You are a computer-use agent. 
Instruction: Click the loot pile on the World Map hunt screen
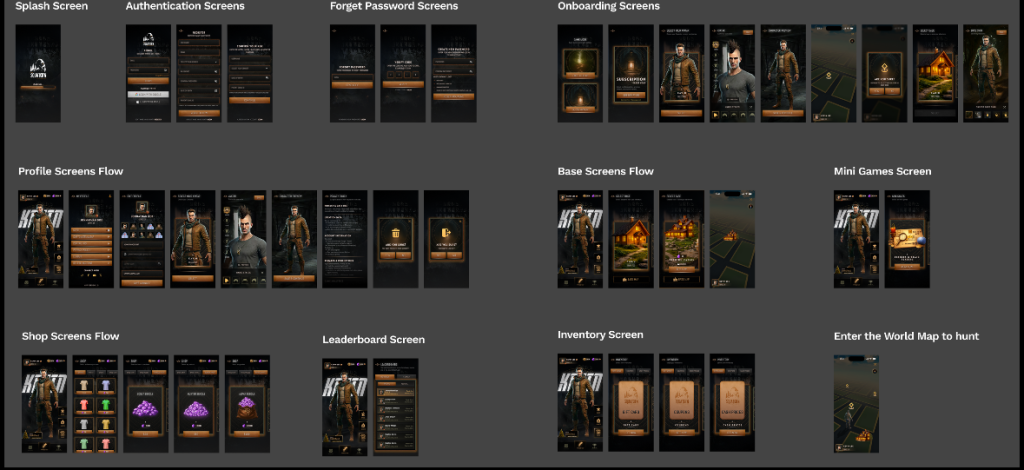(861, 435)
